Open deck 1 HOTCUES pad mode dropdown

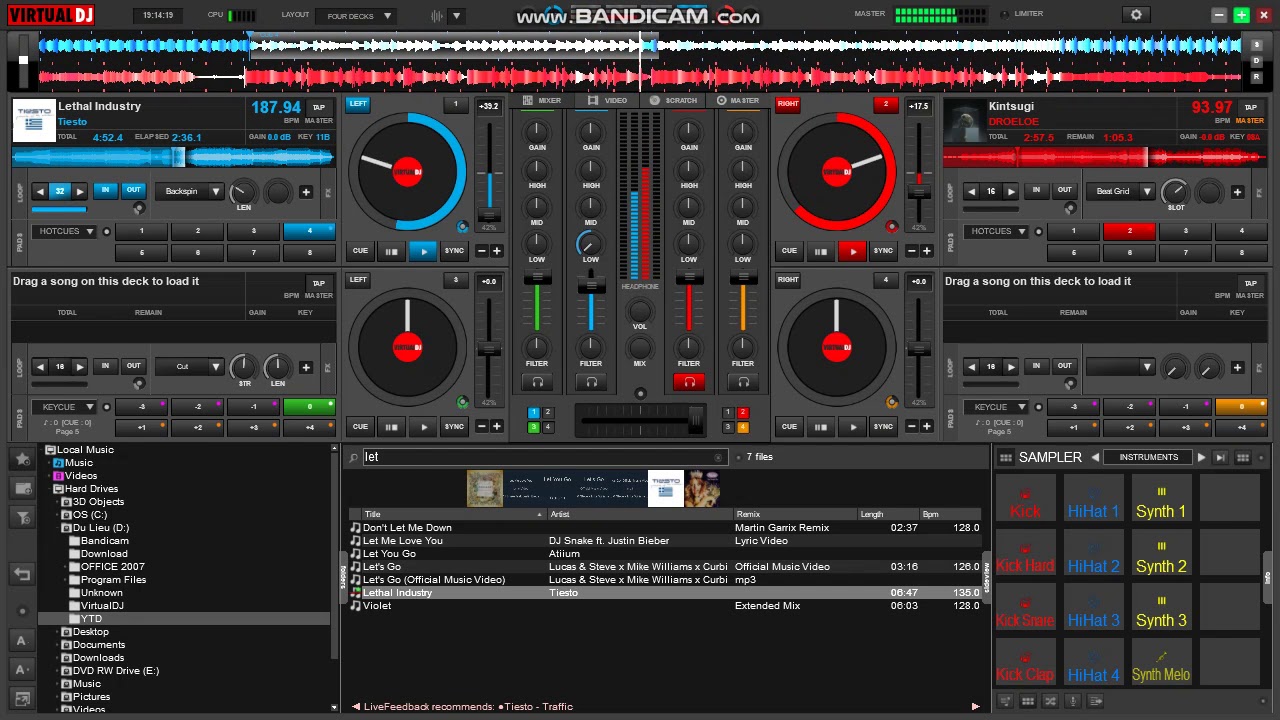tap(64, 231)
